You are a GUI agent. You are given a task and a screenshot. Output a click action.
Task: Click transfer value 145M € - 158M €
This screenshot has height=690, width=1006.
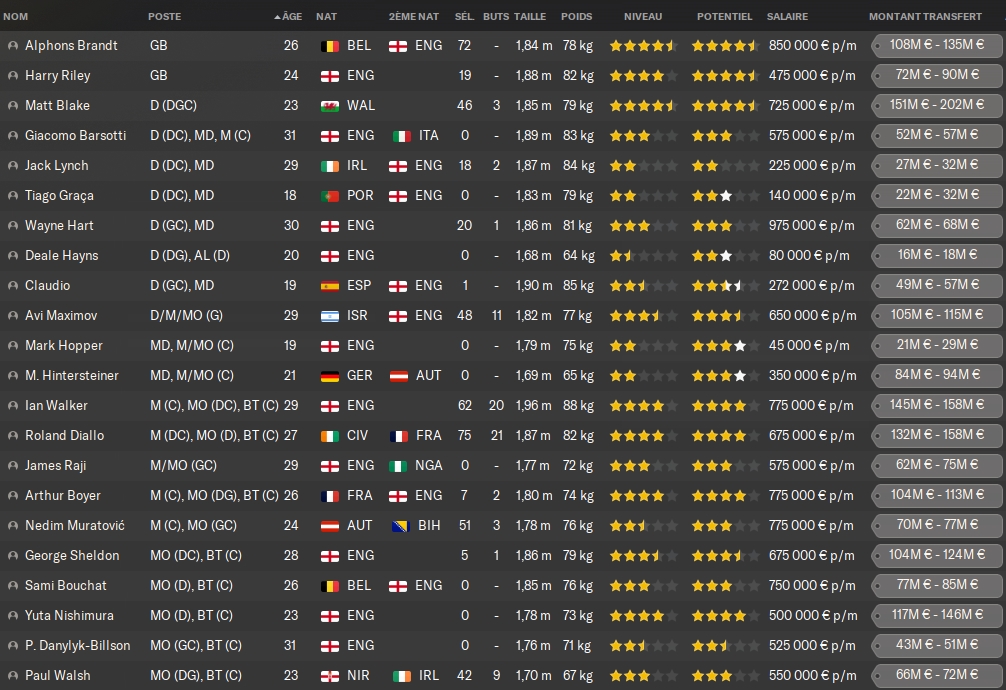tap(937, 405)
